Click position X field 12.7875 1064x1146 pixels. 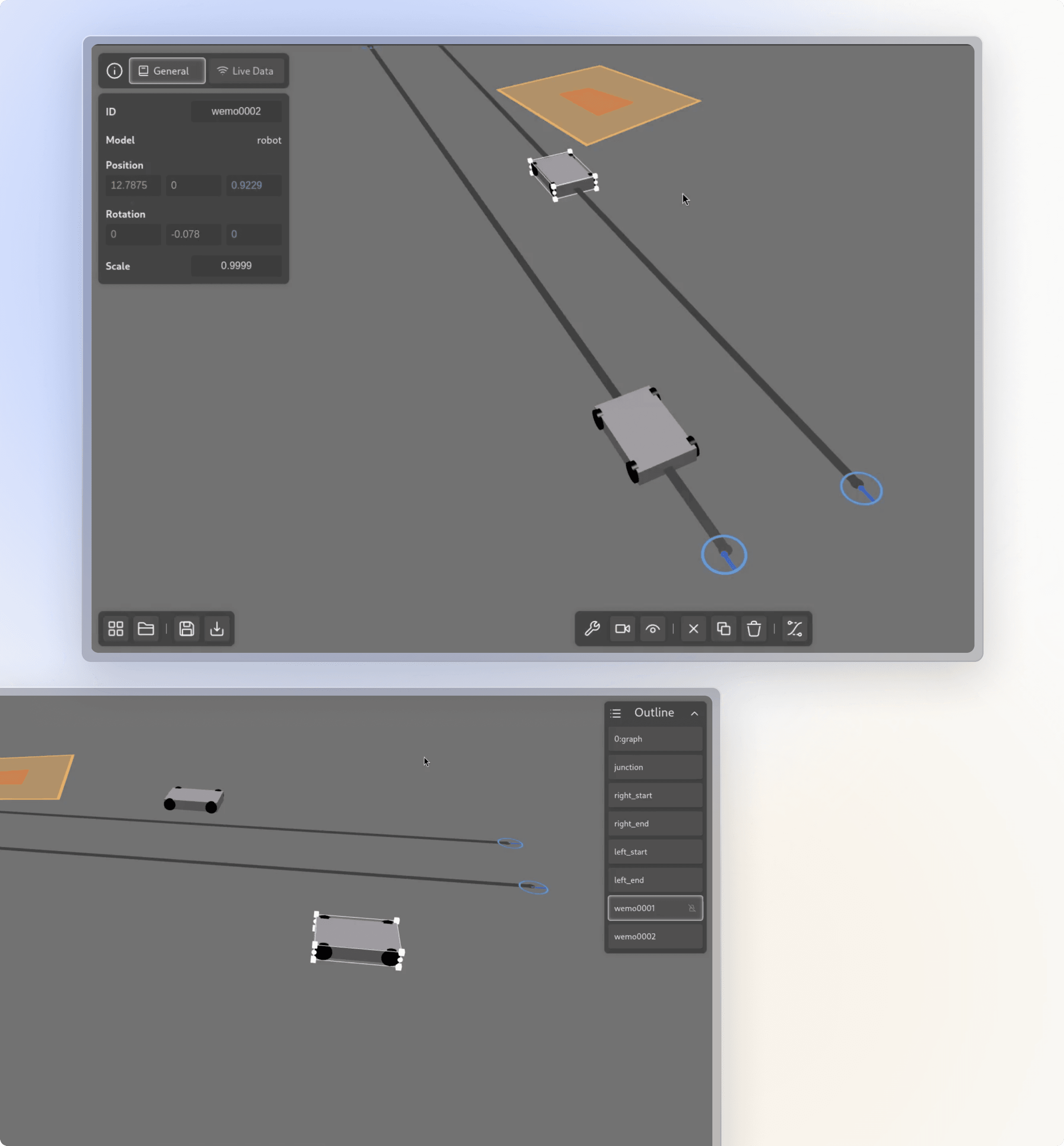[133, 185]
